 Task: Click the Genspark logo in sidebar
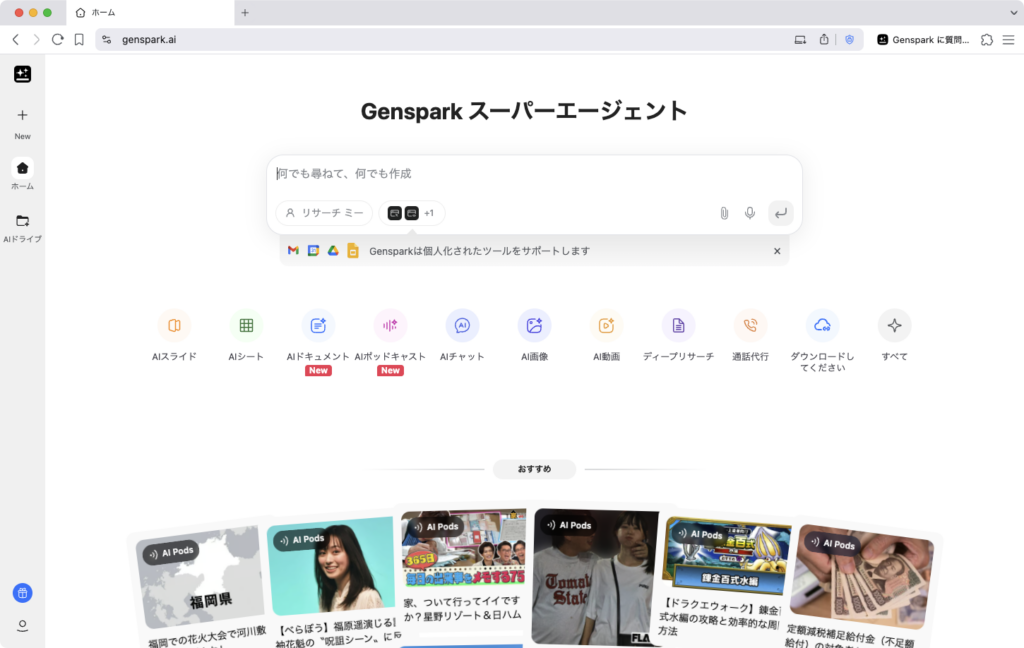click(x=22, y=74)
